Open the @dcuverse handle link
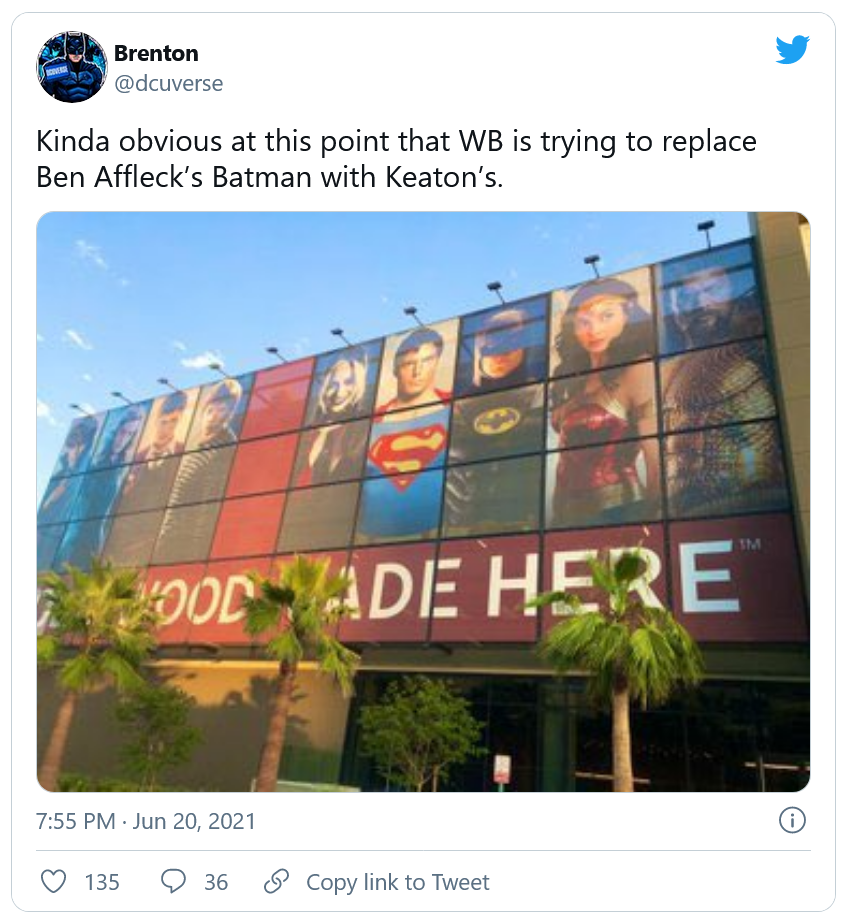 [x=168, y=83]
